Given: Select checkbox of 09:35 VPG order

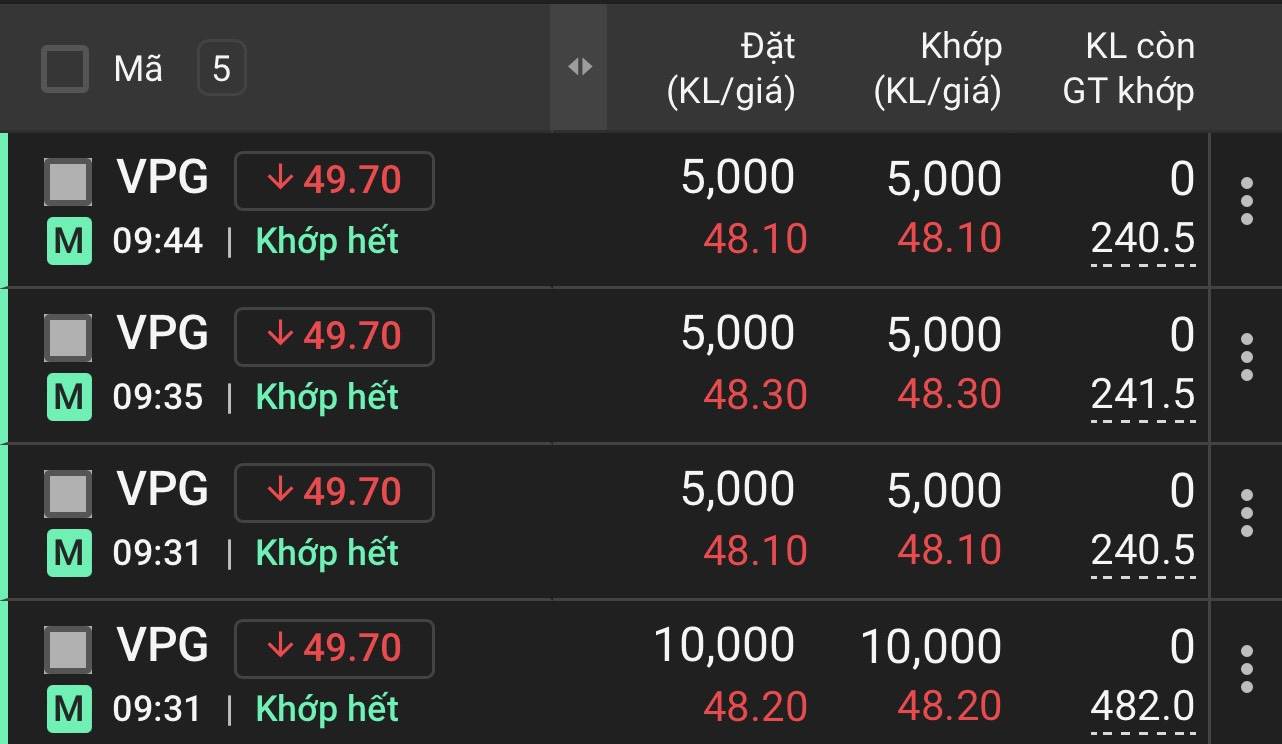Looking at the screenshot, I should 68,337.
